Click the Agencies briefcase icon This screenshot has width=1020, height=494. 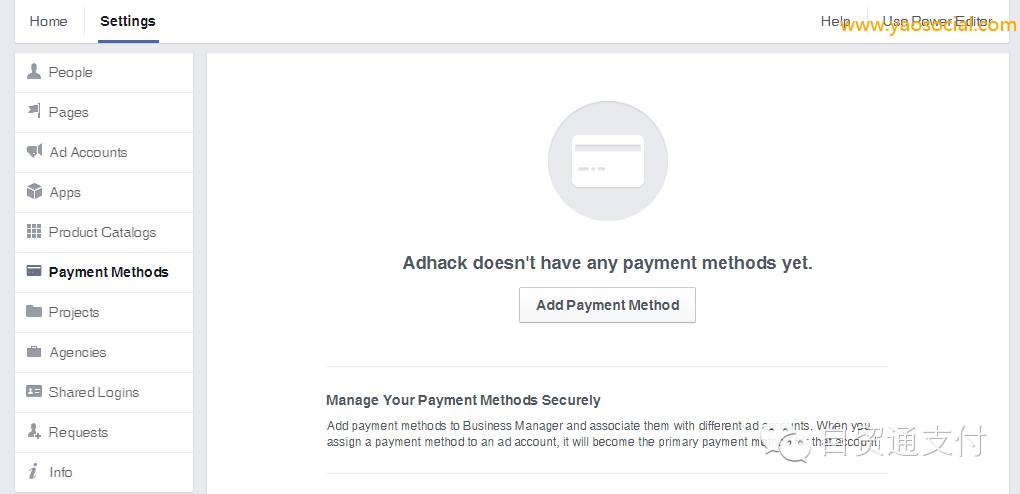[34, 351]
